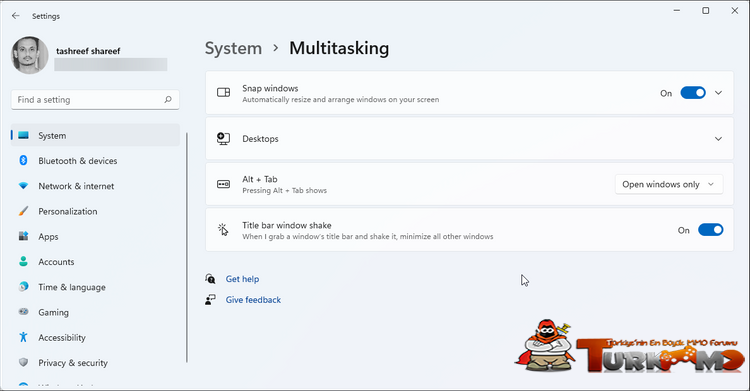Image resolution: width=750 pixels, height=391 pixels.
Task: Click the Bluetooth icon in sidebar
Action: pyautogui.click(x=23, y=160)
